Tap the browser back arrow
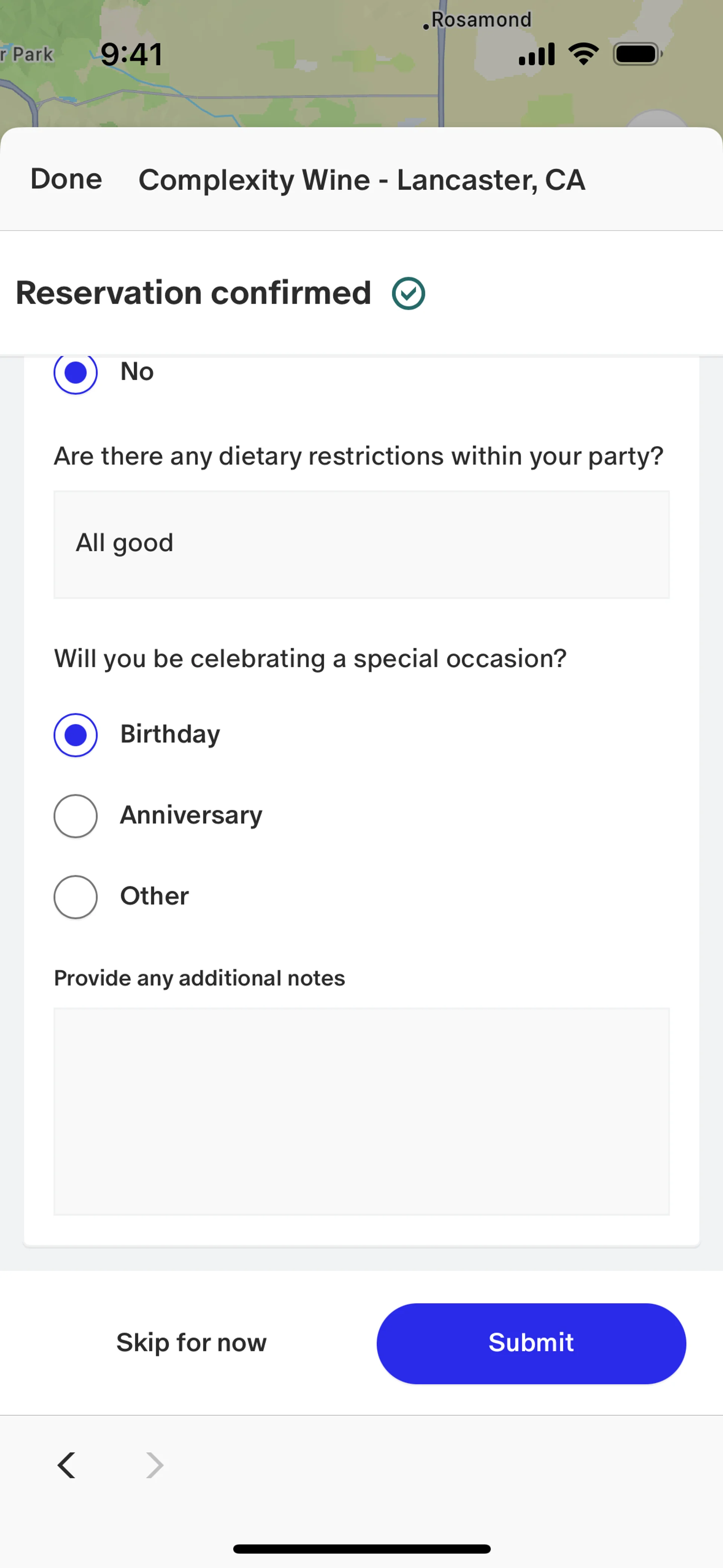Screen dimensions: 723x1568 [66, 1464]
